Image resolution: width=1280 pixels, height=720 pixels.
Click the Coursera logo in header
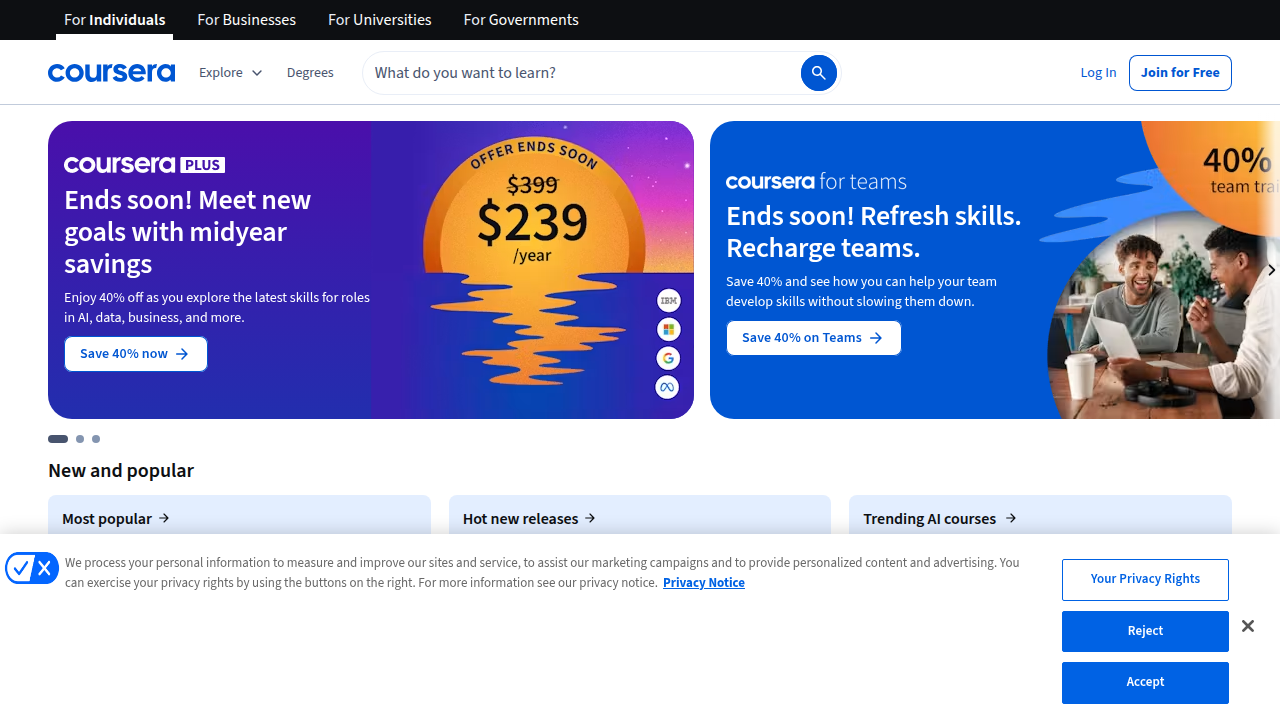111,73
